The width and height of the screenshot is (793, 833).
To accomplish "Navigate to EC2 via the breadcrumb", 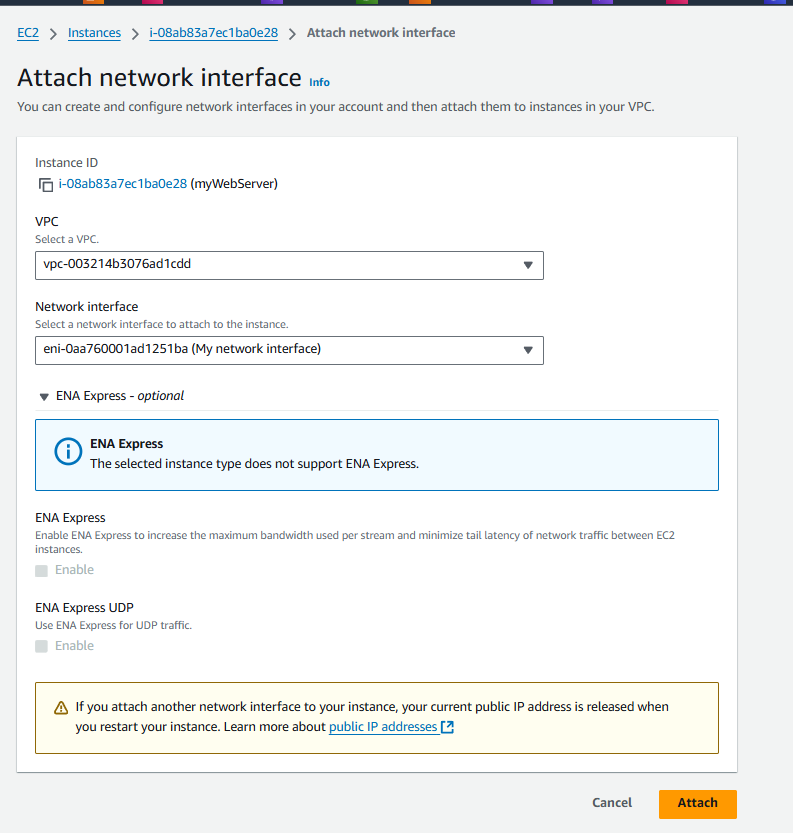I will click(x=27, y=32).
